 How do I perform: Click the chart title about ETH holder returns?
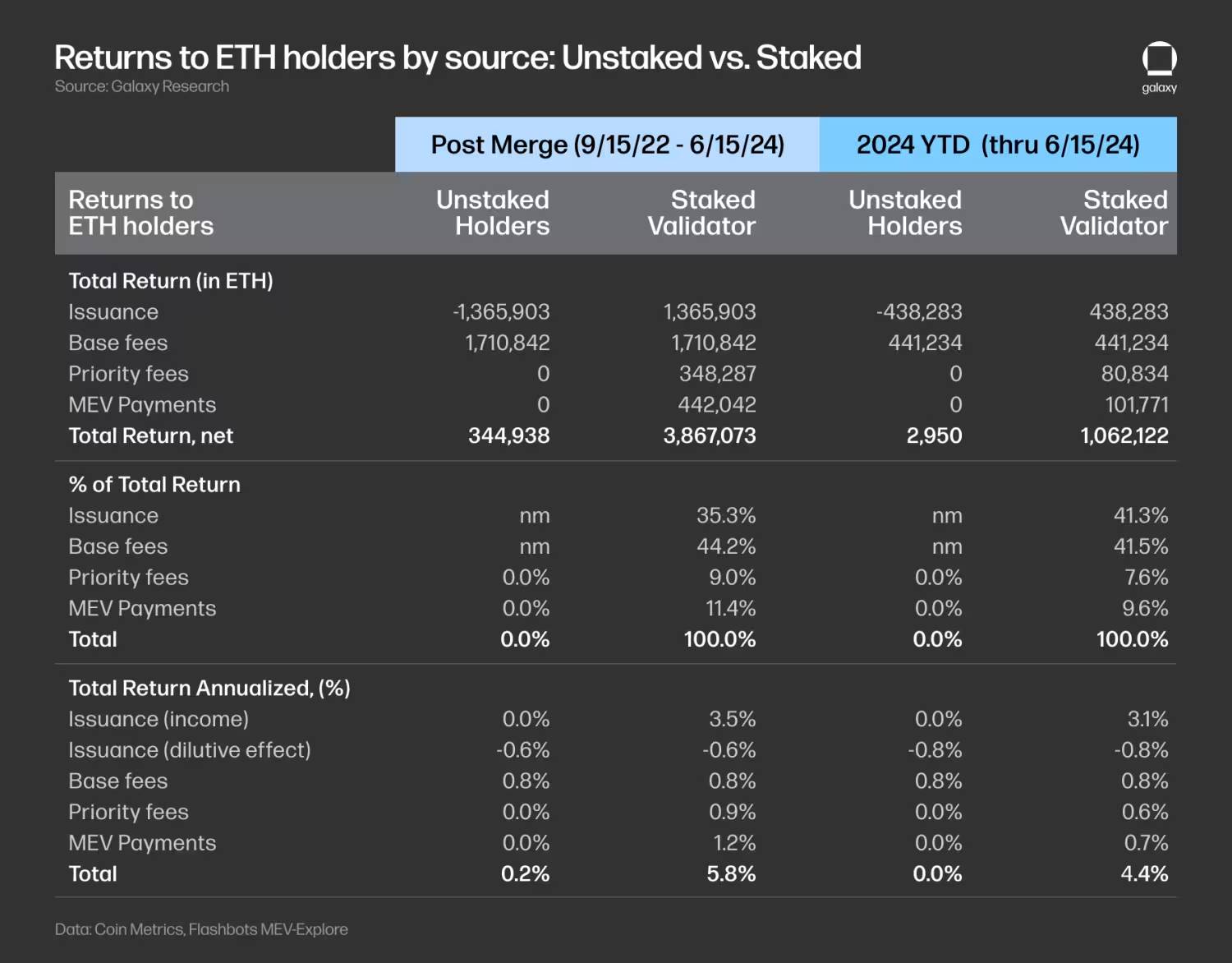pos(457,58)
